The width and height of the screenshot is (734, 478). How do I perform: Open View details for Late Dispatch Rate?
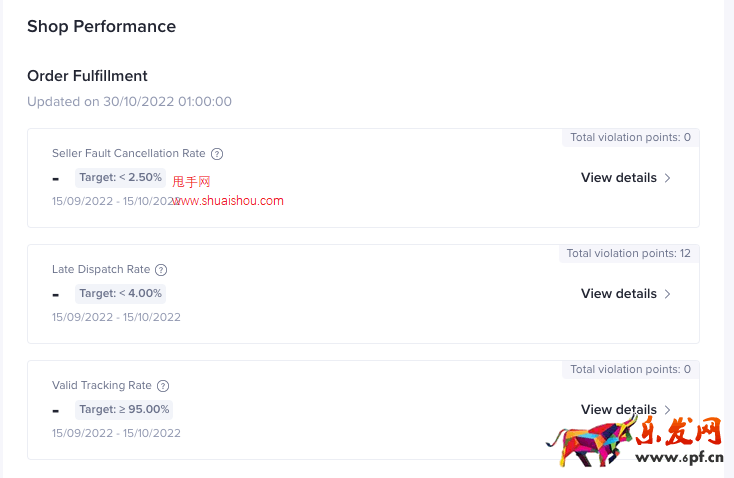pos(618,294)
